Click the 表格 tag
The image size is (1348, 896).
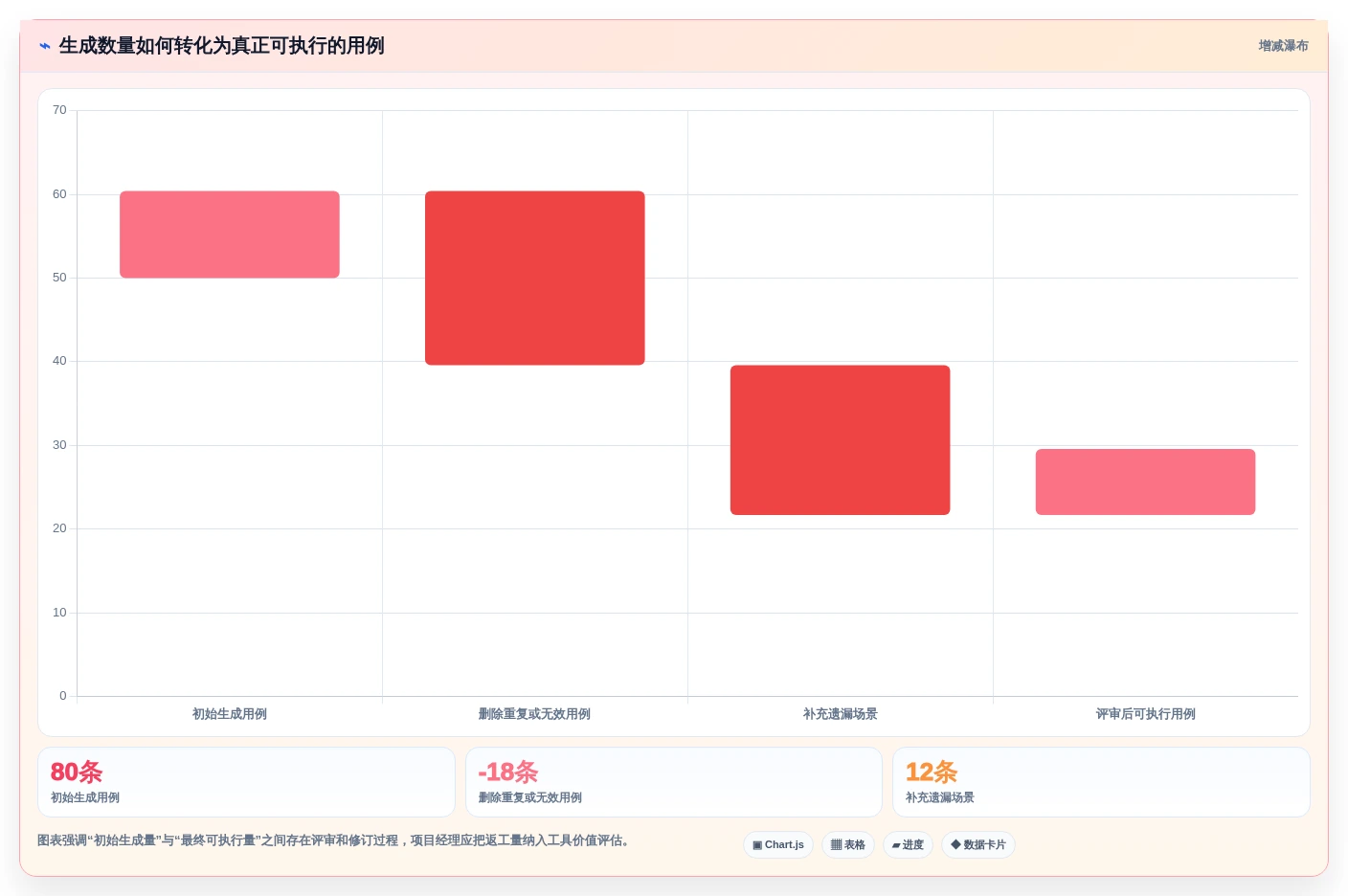(x=848, y=844)
